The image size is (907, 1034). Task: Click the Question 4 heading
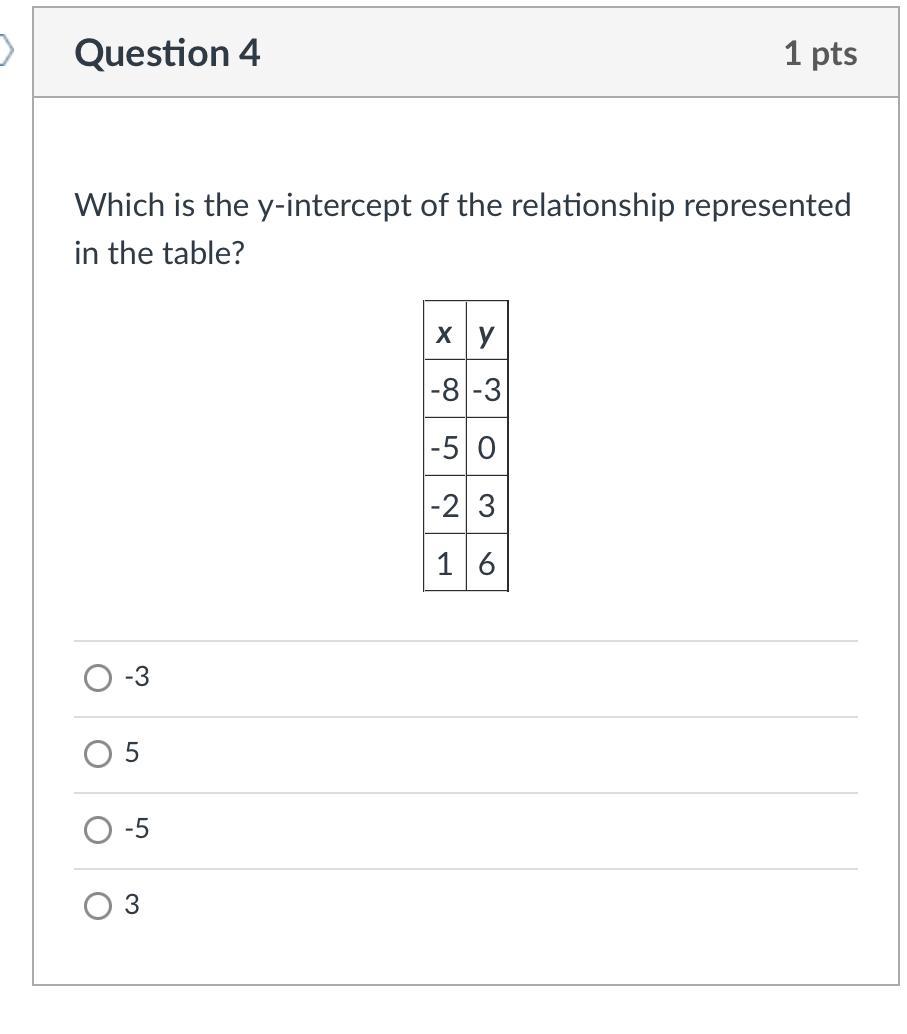pyautogui.click(x=167, y=53)
